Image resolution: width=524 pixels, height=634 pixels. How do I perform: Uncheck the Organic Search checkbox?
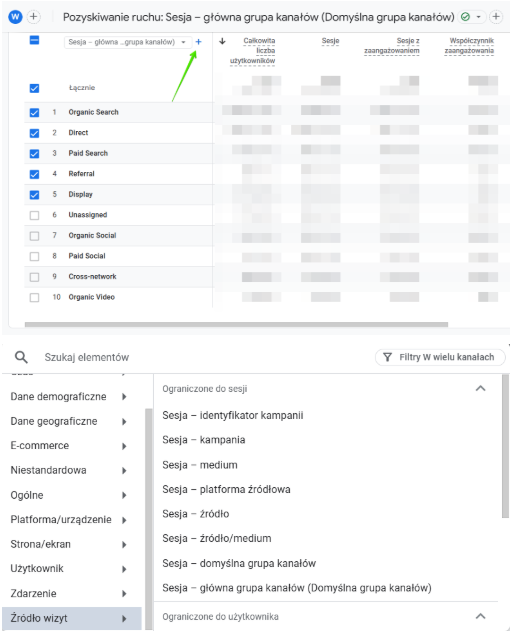click(x=34, y=112)
